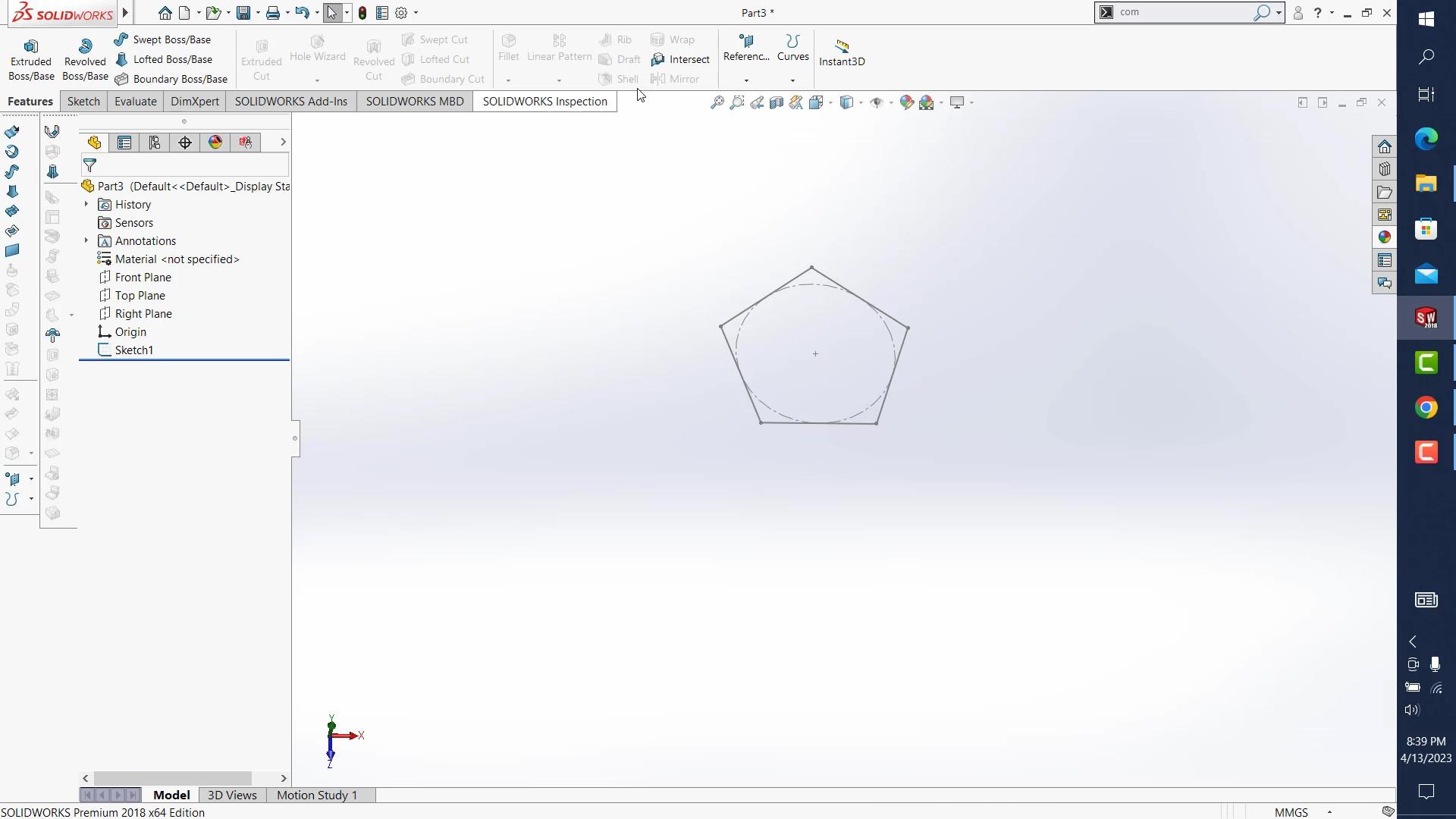Viewport: 1456px width, 819px height.
Task: Click Swept Boss/Base button
Action: pos(163,39)
